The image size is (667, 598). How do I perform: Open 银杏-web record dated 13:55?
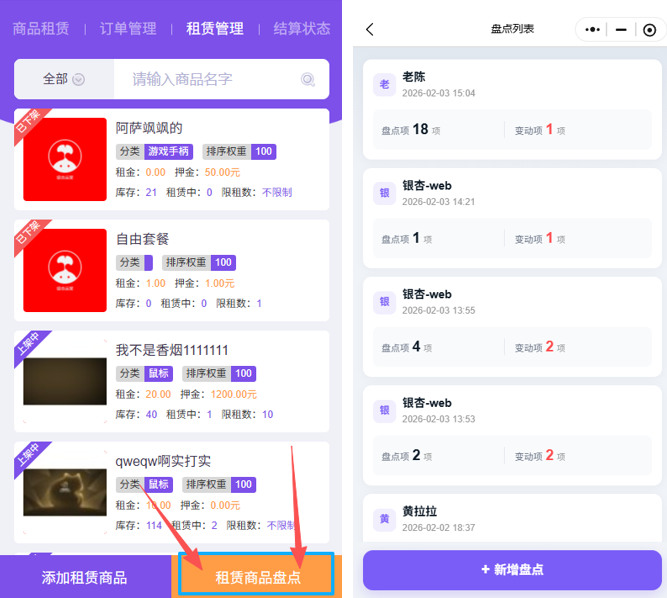click(427, 294)
